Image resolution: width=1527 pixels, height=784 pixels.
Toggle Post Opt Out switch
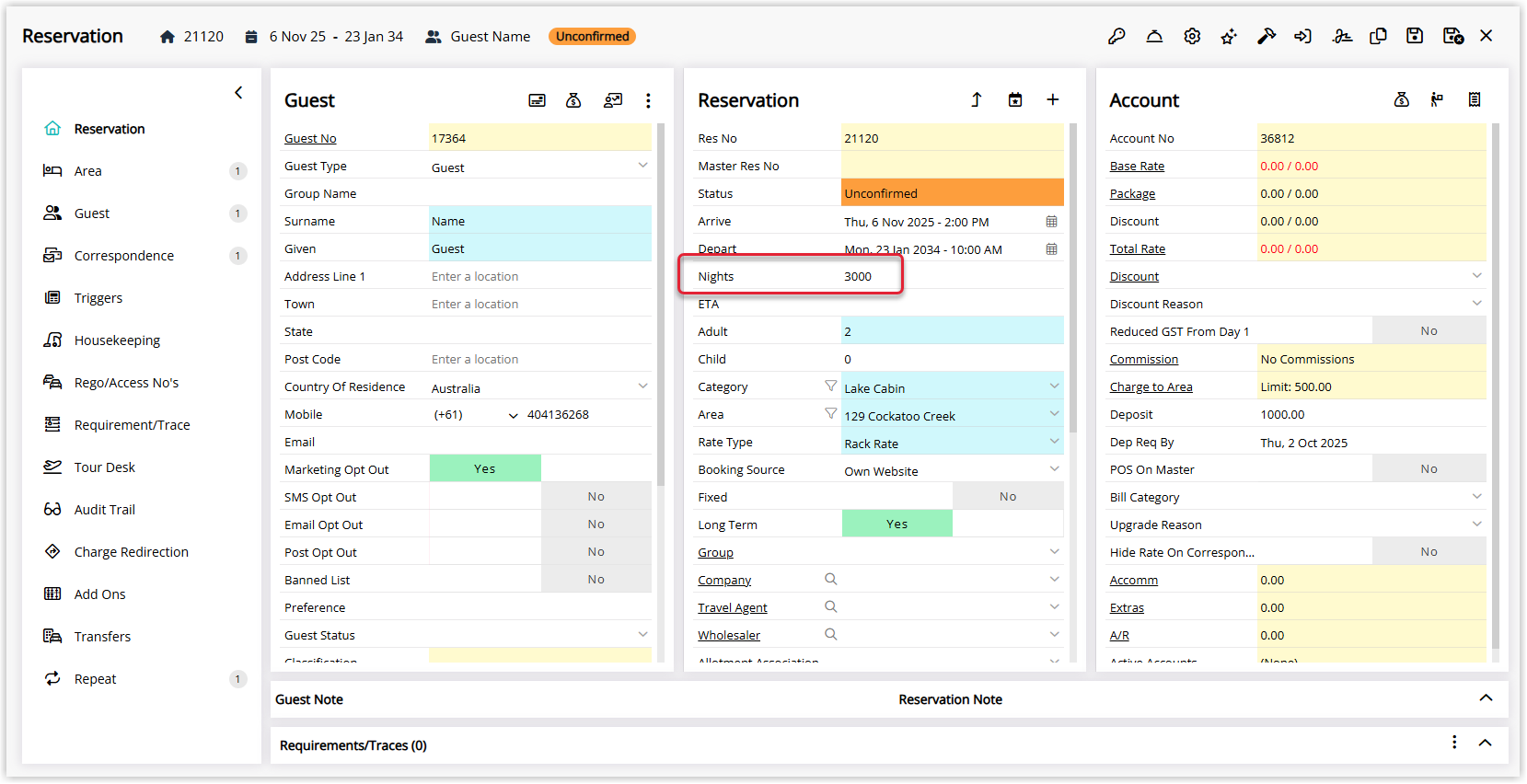pos(540,551)
